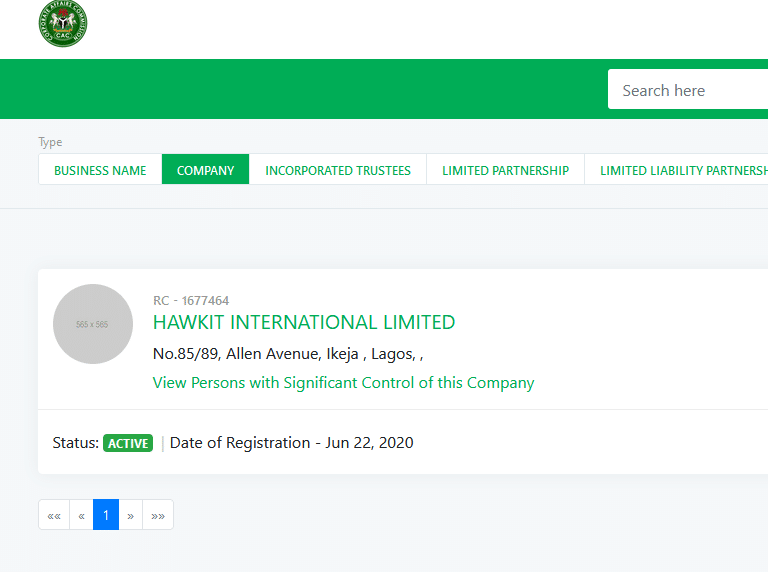Go to previous page of results

[81, 515]
